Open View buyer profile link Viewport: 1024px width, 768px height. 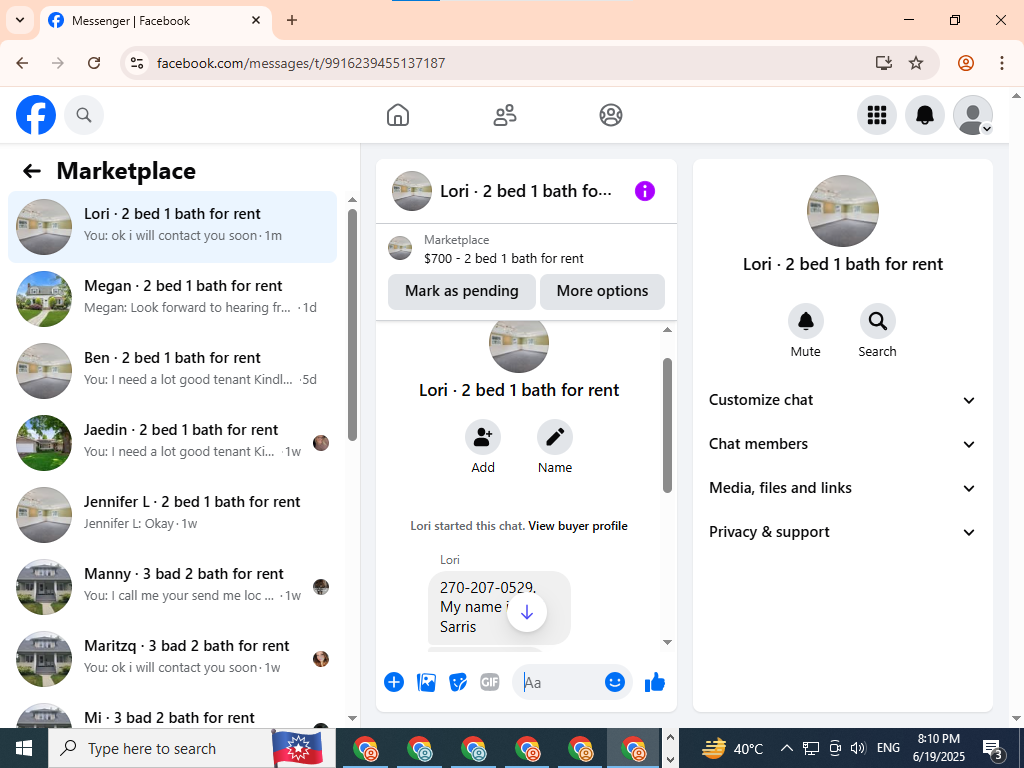(578, 526)
